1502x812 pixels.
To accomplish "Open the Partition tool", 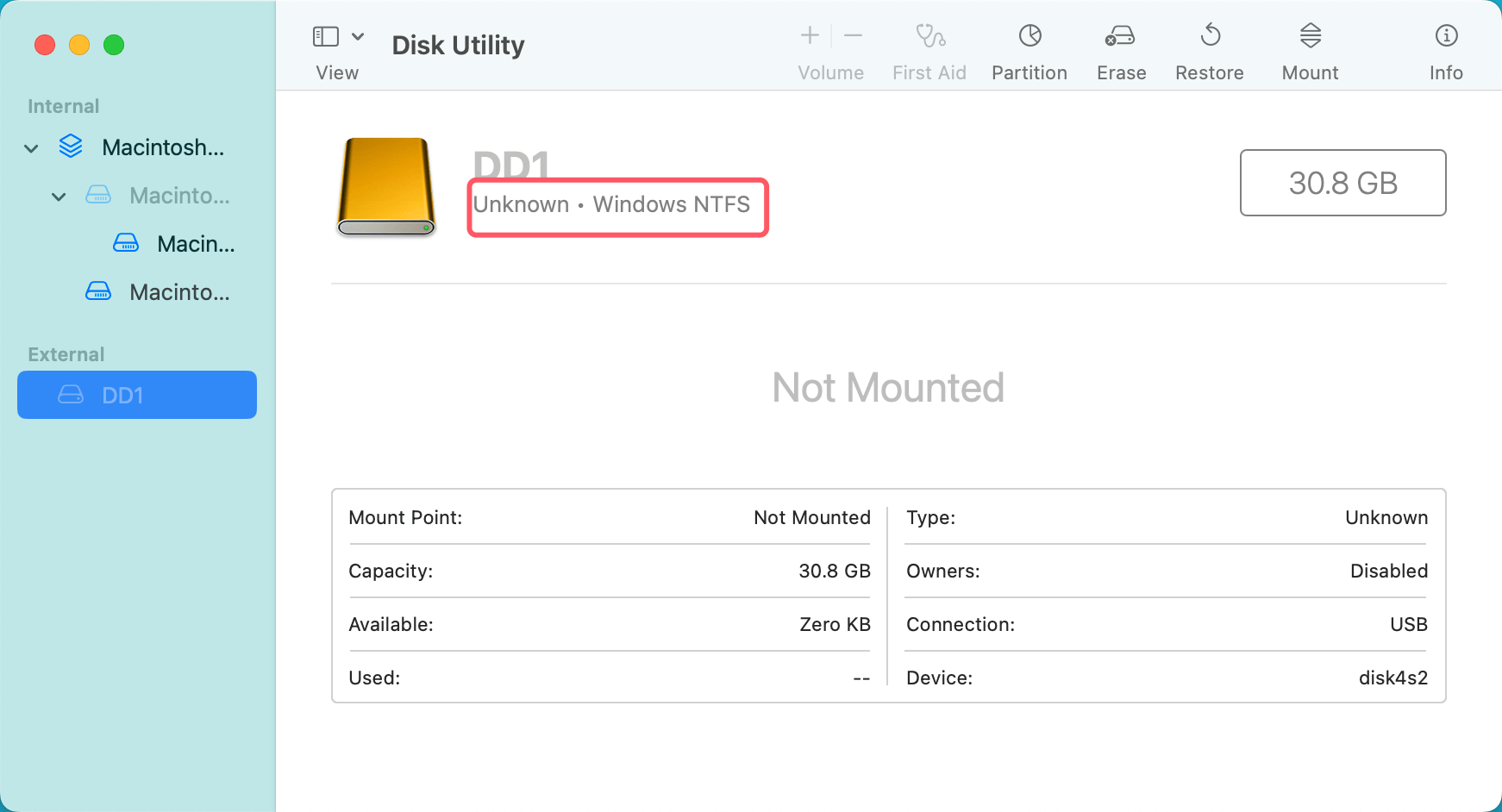I will 1029,47.
